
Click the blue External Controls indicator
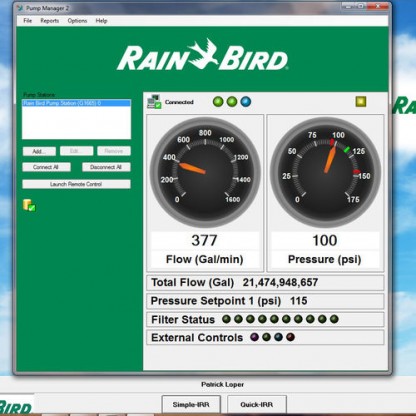(x=278, y=337)
